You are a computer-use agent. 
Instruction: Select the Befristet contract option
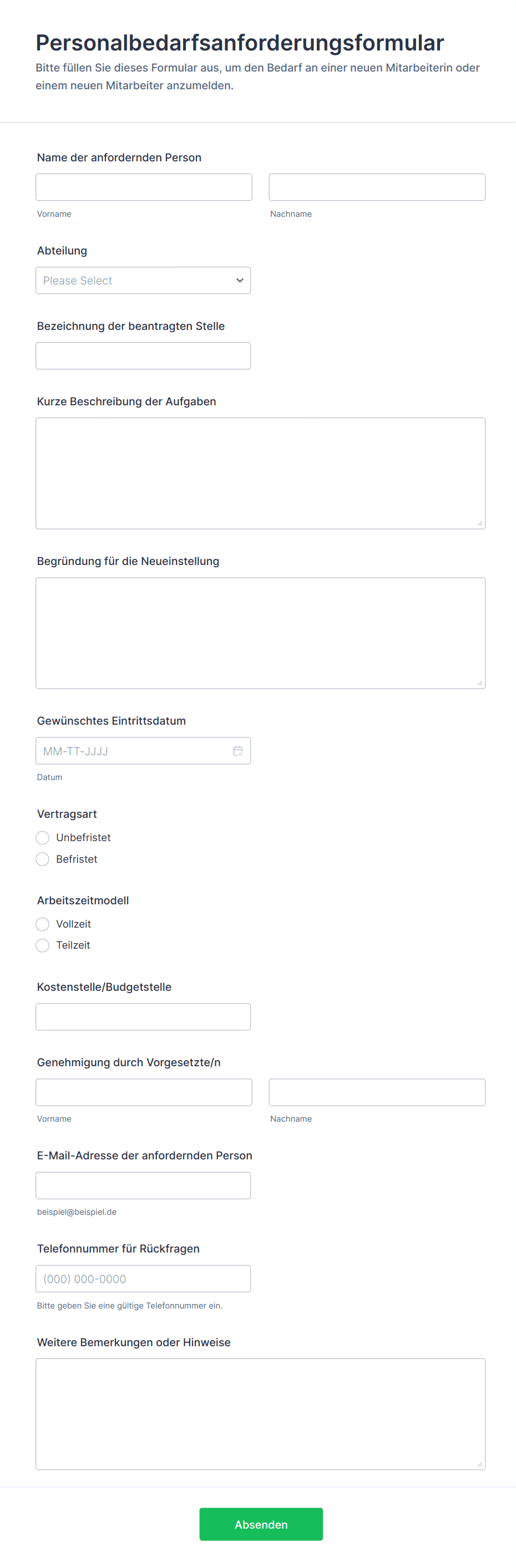(43, 859)
